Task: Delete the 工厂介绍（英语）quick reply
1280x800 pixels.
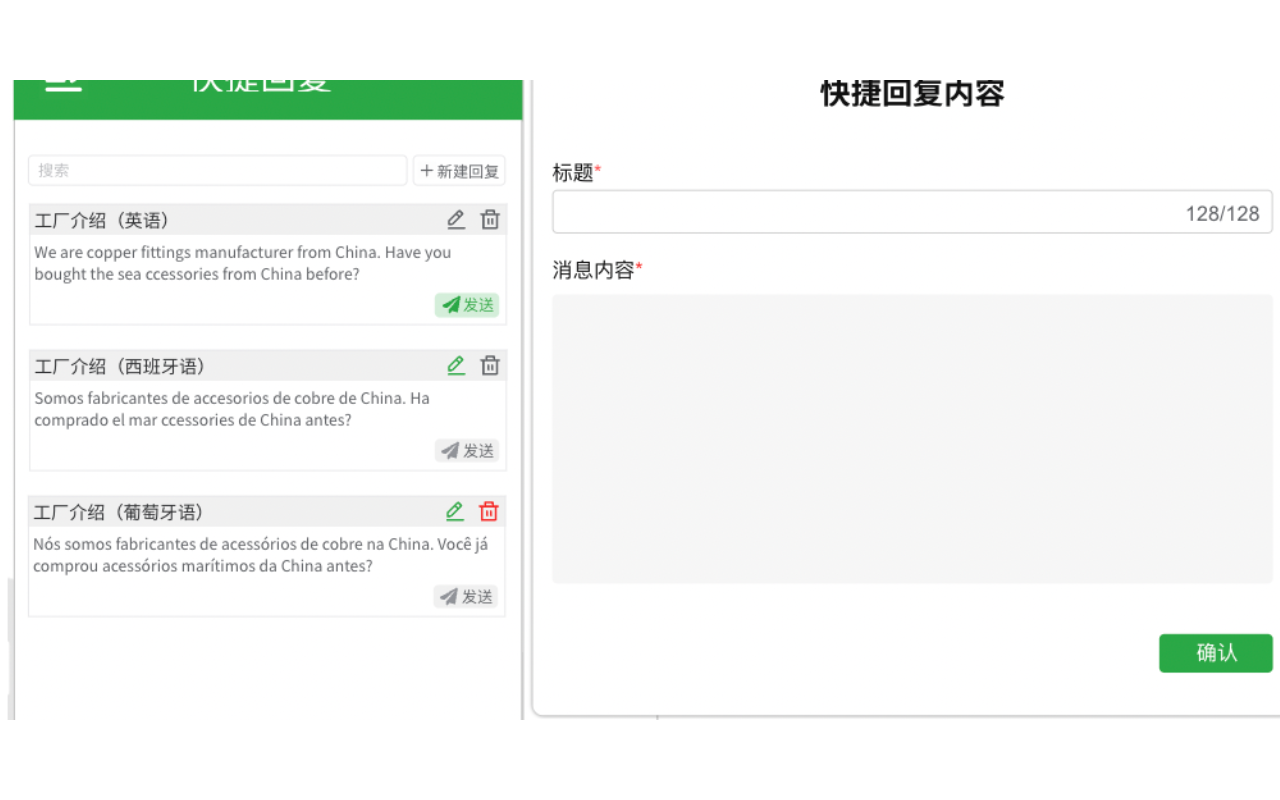Action: [490, 220]
